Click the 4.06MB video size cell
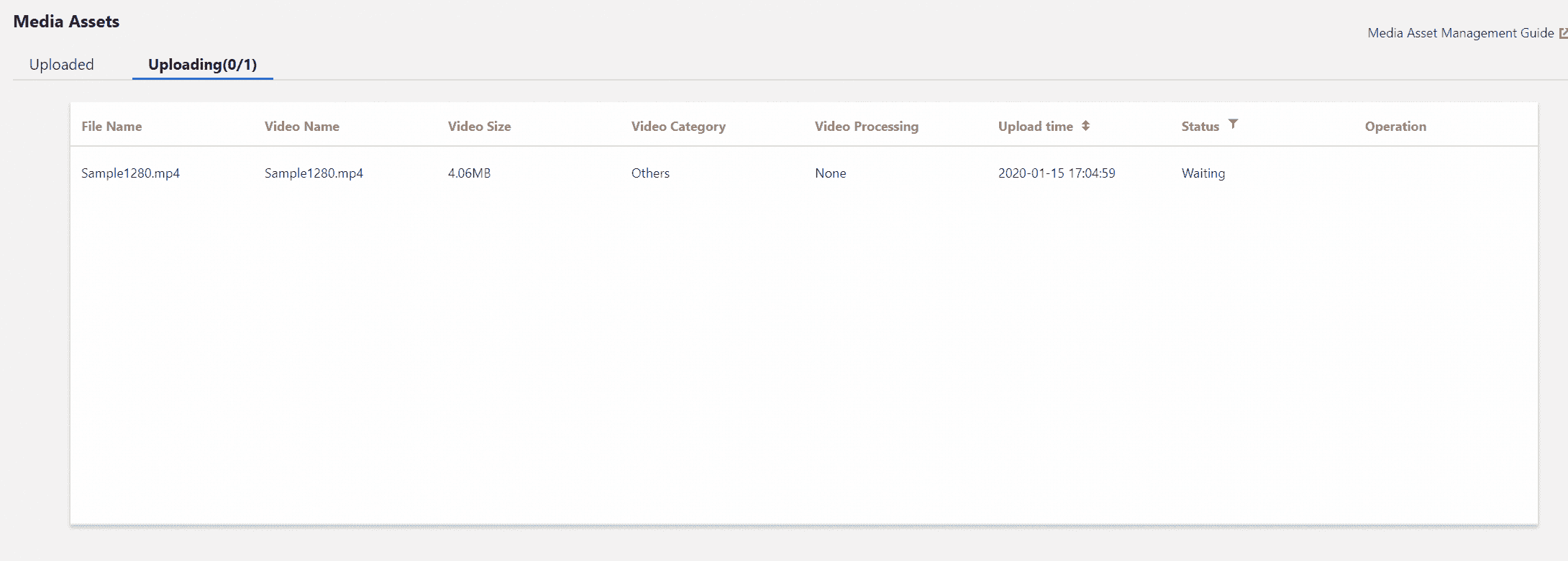Screen dimensions: 1568x561 pos(469,173)
